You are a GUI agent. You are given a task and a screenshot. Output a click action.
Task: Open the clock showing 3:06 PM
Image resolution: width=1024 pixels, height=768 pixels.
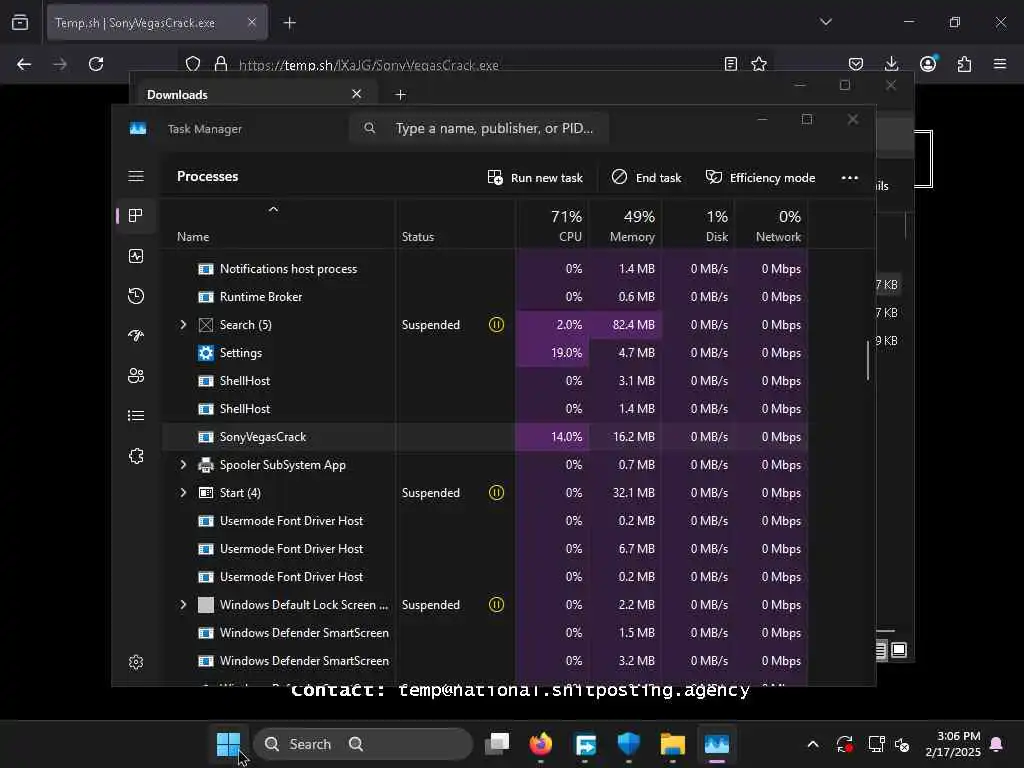click(952, 744)
